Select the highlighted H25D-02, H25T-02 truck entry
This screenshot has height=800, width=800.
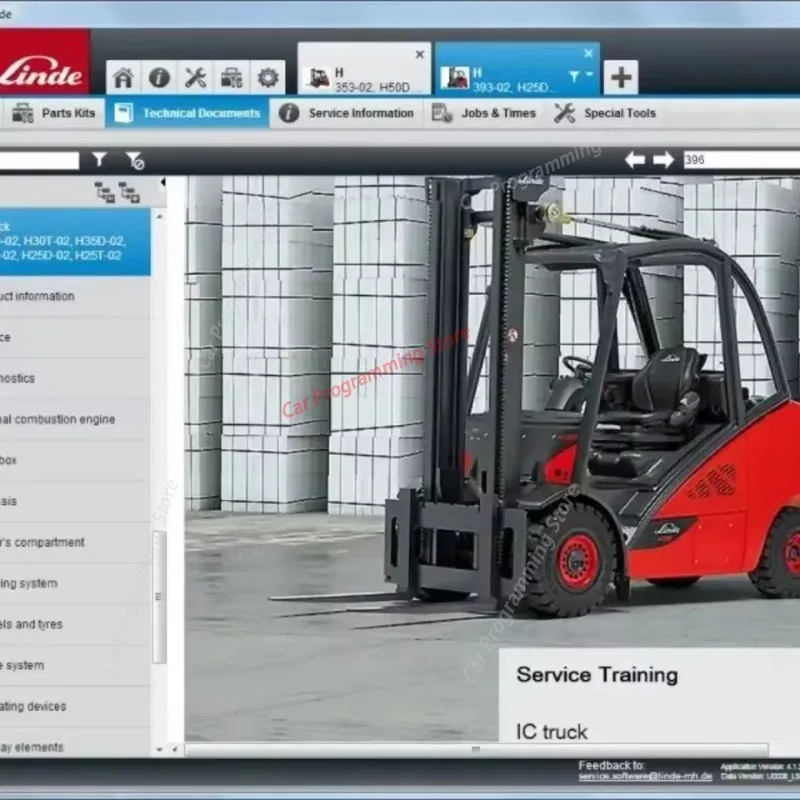coord(75,242)
